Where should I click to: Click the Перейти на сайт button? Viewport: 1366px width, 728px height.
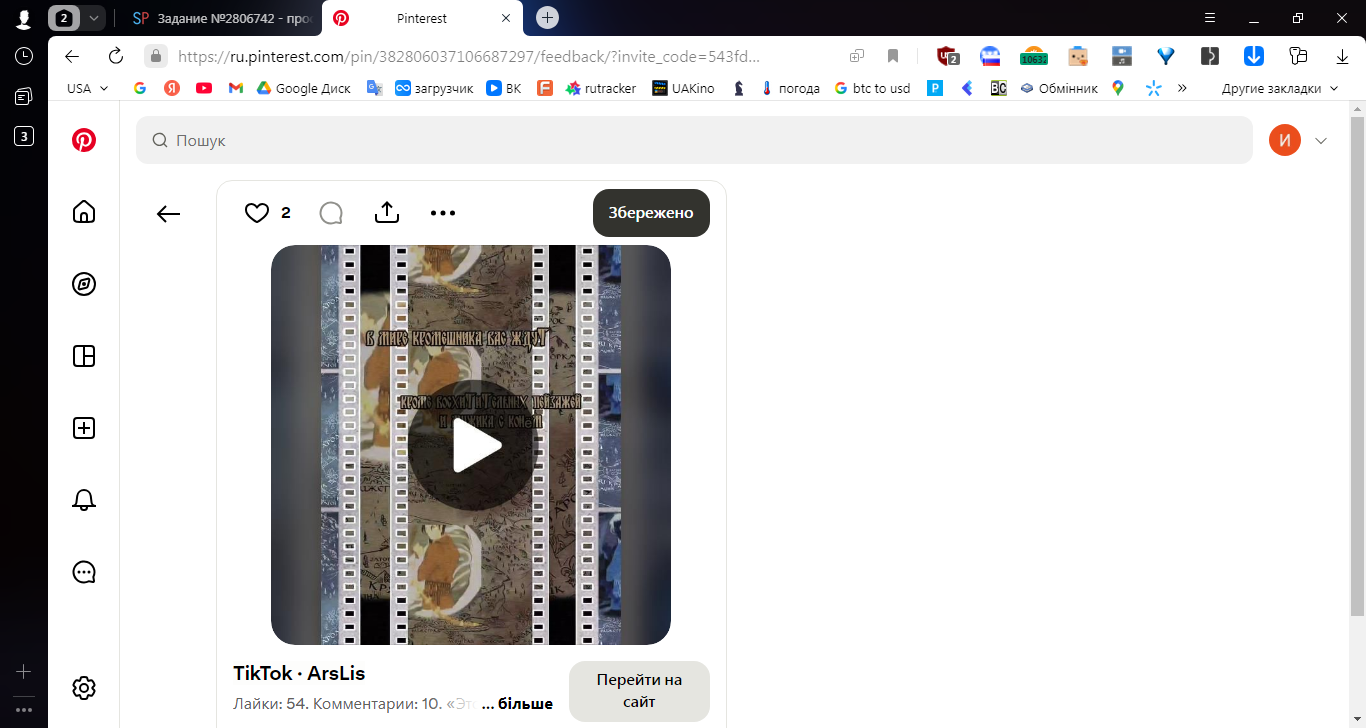(x=639, y=691)
